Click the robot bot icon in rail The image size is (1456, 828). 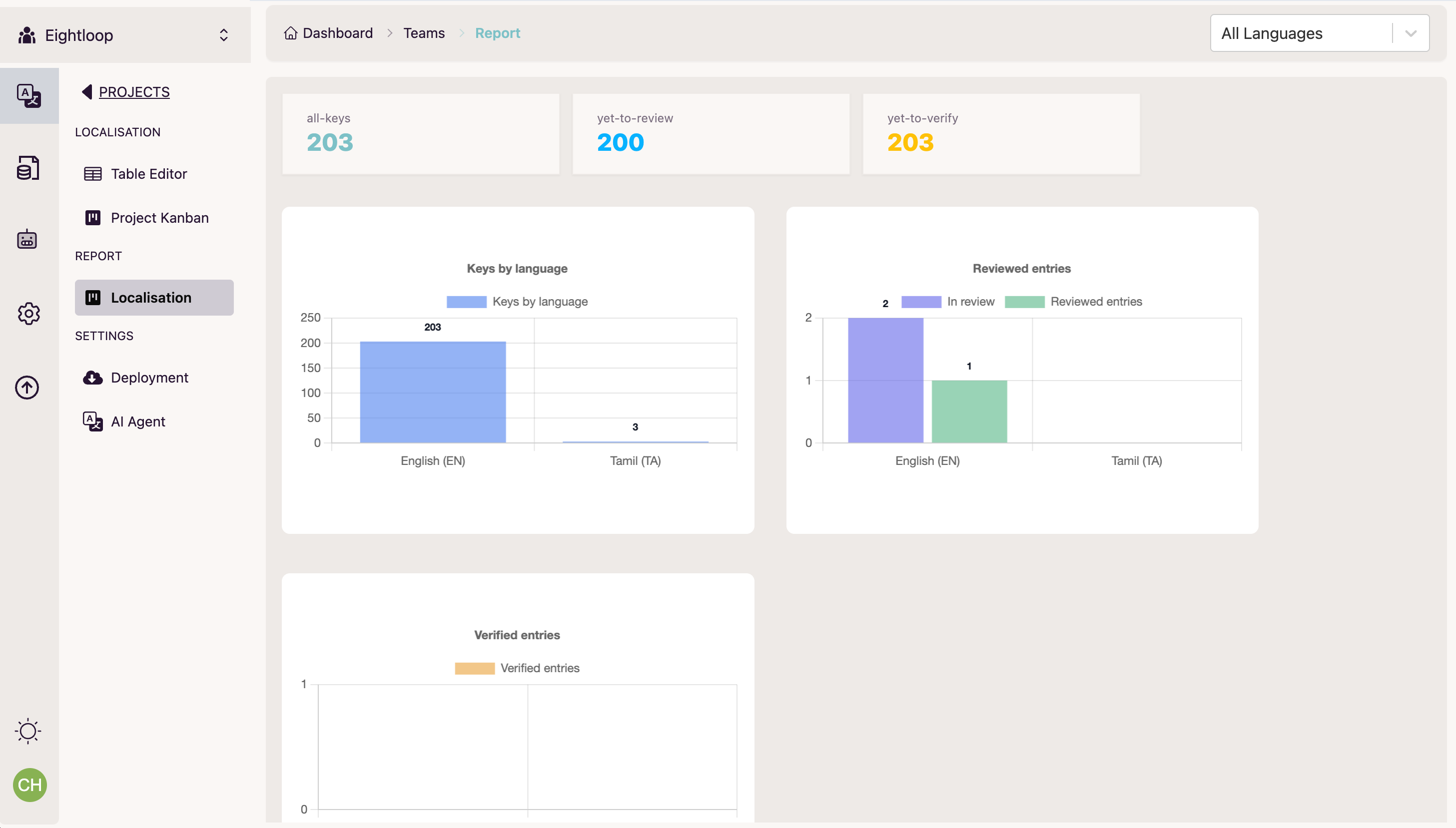(27, 239)
